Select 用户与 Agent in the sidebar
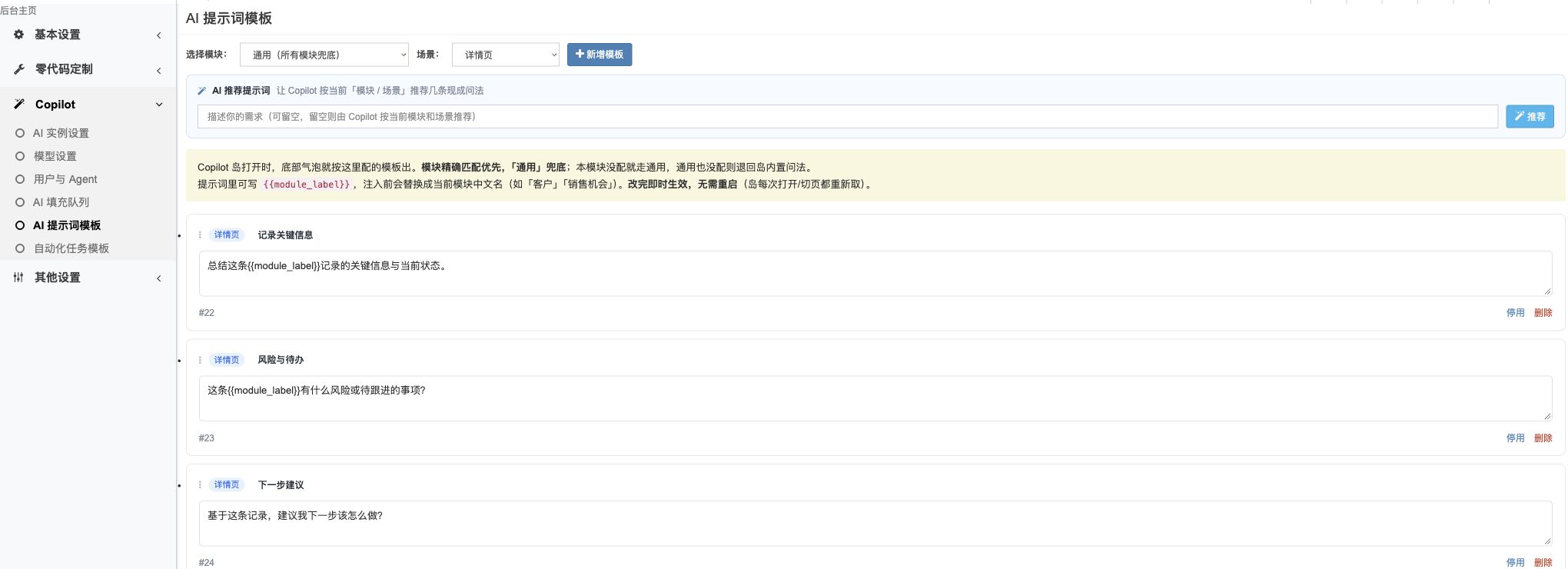The width and height of the screenshot is (1568, 569). tap(65, 179)
